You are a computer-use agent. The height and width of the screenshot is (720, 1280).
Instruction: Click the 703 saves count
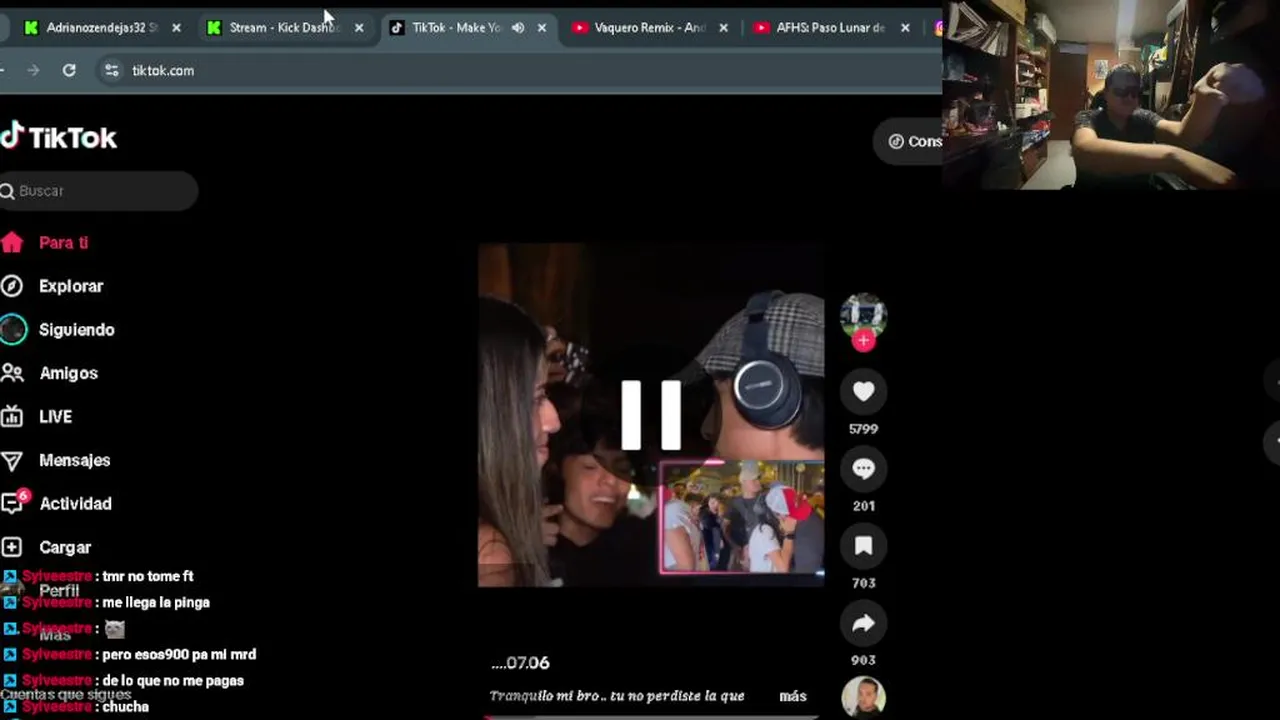tap(863, 583)
